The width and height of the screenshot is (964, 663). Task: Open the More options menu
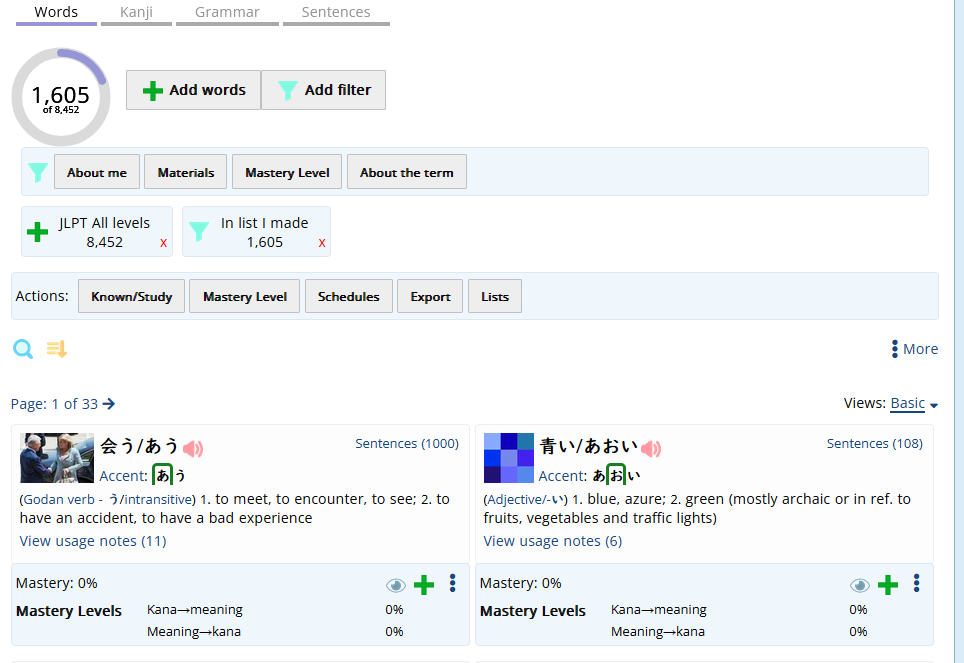pos(915,349)
